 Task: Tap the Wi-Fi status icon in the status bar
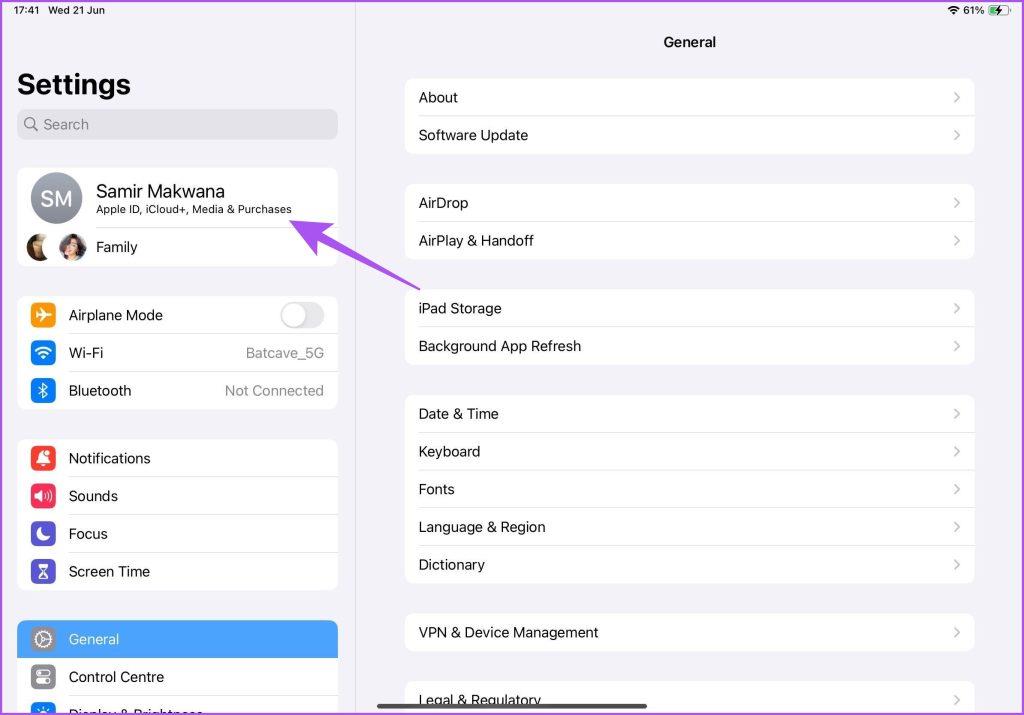click(x=952, y=10)
